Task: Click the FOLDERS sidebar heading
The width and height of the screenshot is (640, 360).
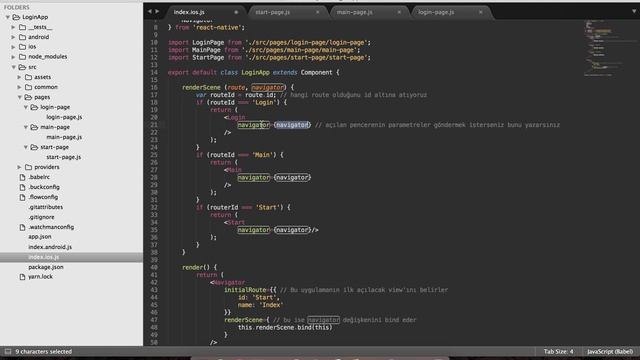Action: point(17,7)
